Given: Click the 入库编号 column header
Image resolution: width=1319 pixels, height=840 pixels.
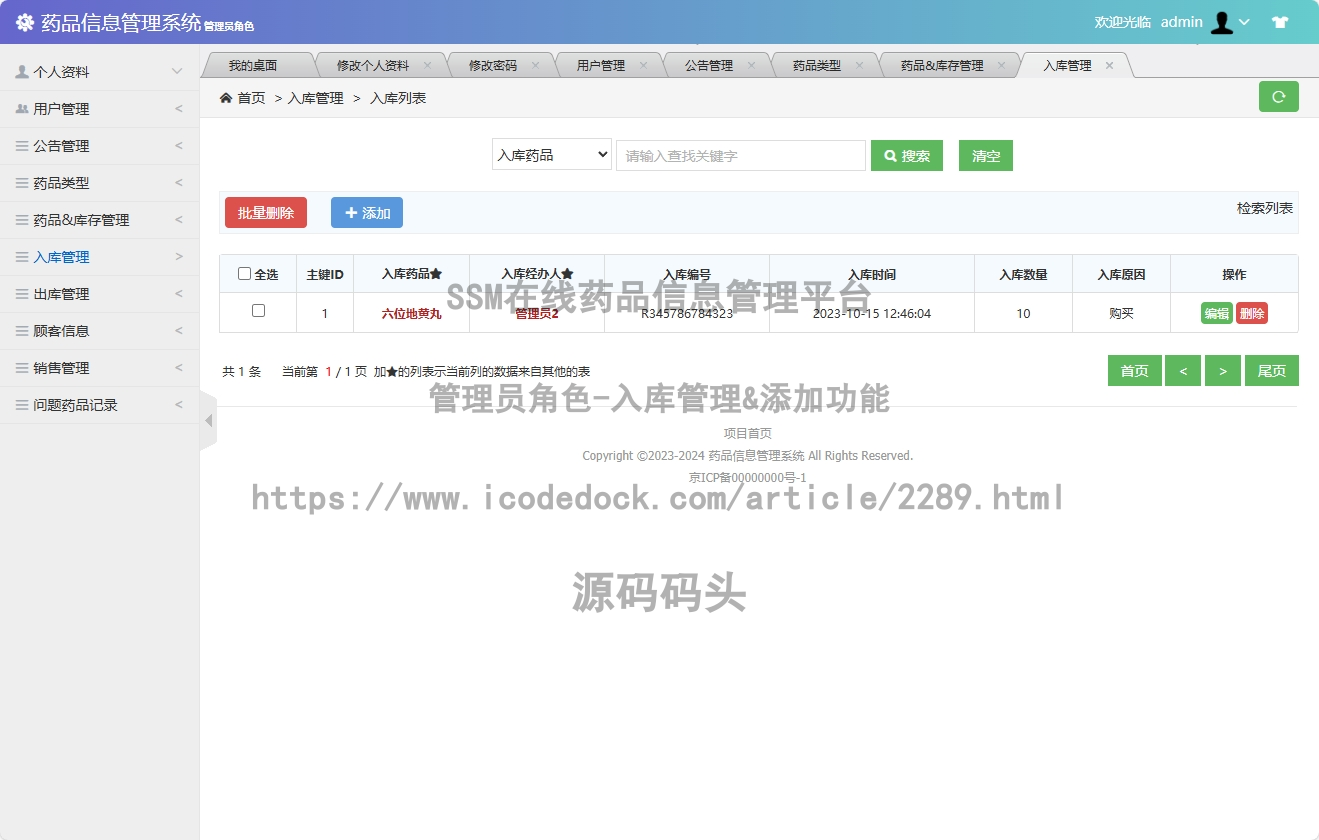Looking at the screenshot, I should [x=687, y=274].
